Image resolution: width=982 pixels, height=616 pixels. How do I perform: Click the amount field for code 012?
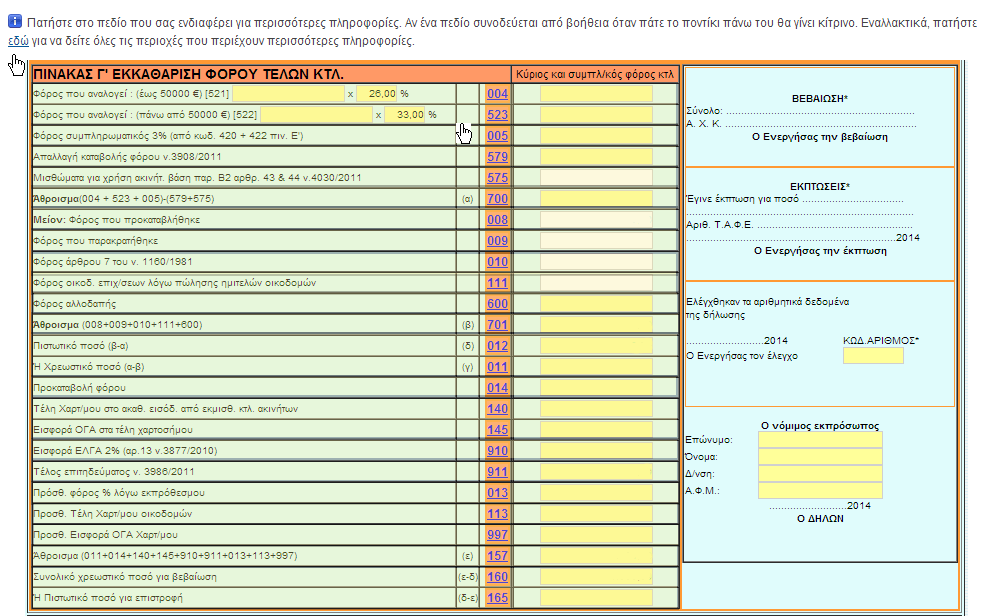pyautogui.click(x=596, y=346)
